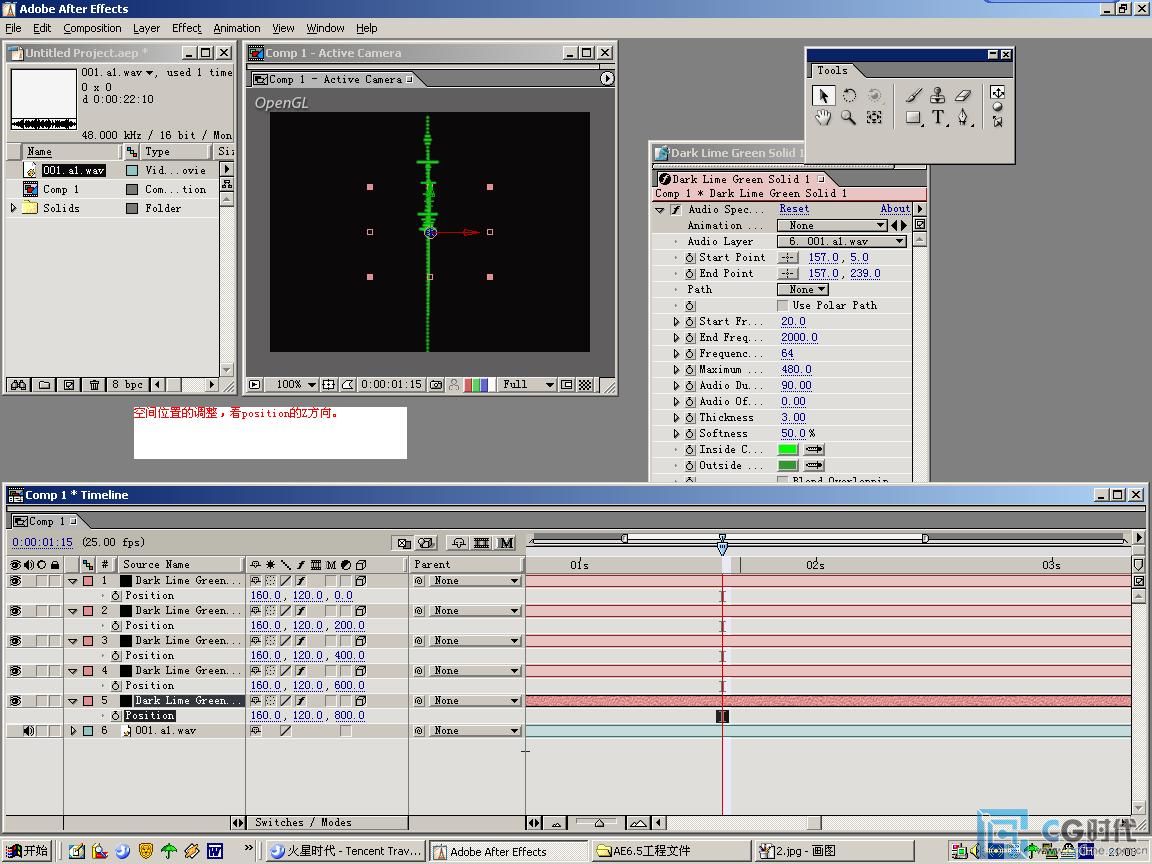Click the title-action safe icon in Comp window
The image size is (1152, 864).
(328, 384)
